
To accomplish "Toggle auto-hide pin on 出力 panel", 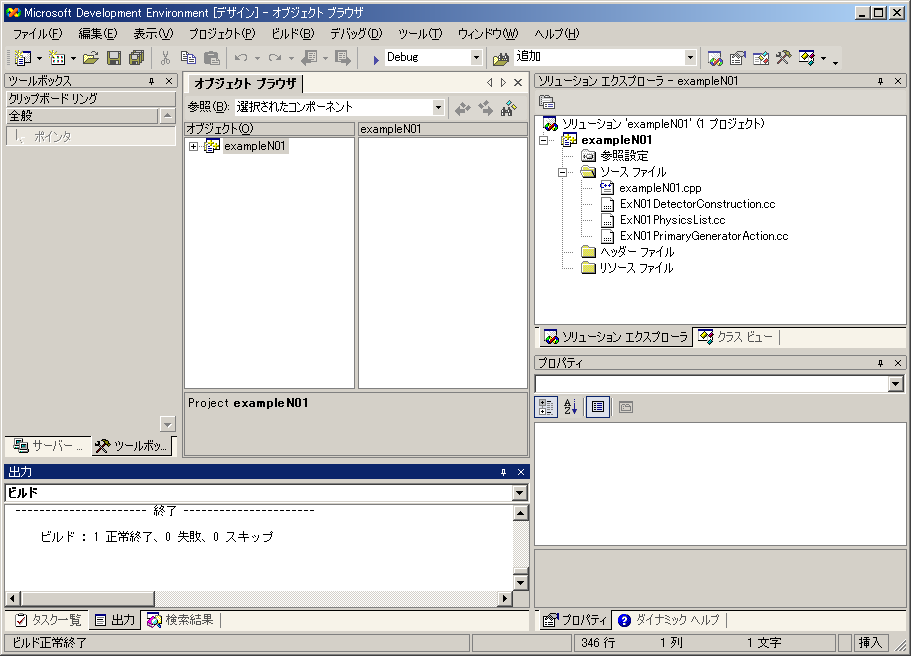I will (503, 472).
